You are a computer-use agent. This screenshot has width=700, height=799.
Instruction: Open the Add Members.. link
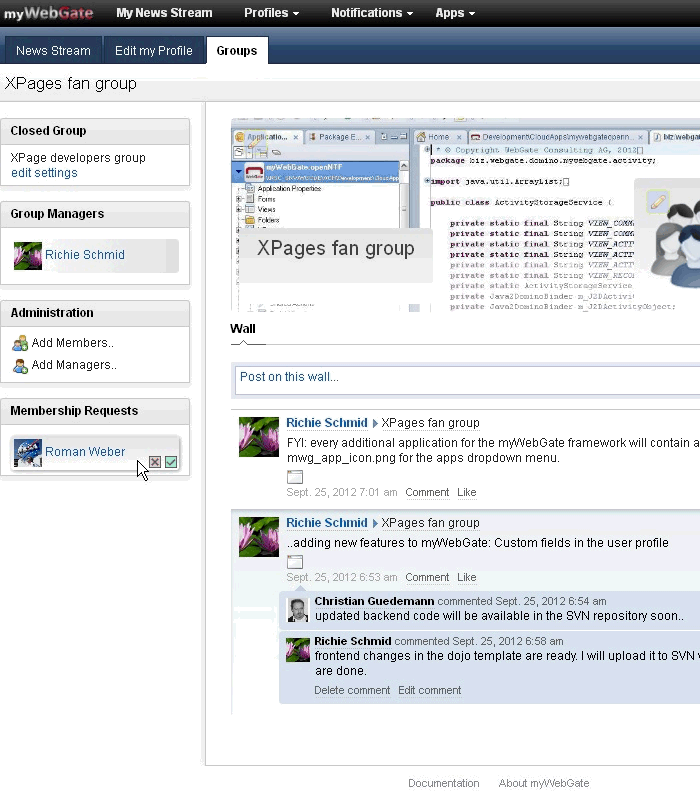pyautogui.click(x=72, y=343)
